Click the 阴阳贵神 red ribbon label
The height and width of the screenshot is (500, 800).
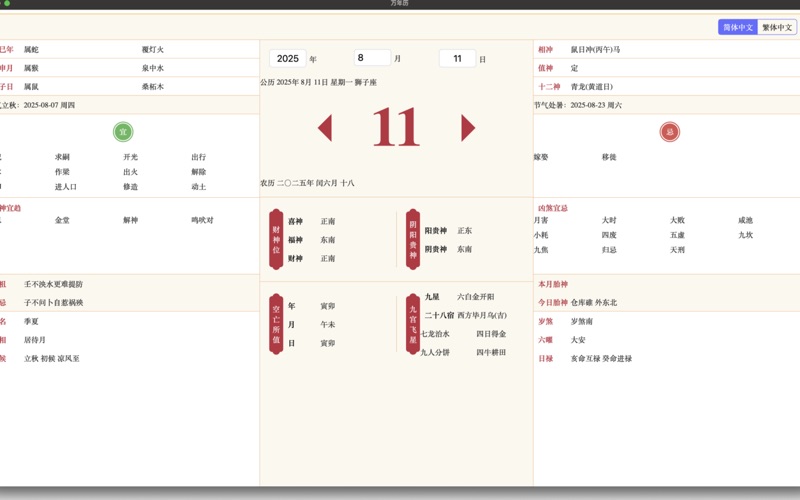[x=413, y=239]
